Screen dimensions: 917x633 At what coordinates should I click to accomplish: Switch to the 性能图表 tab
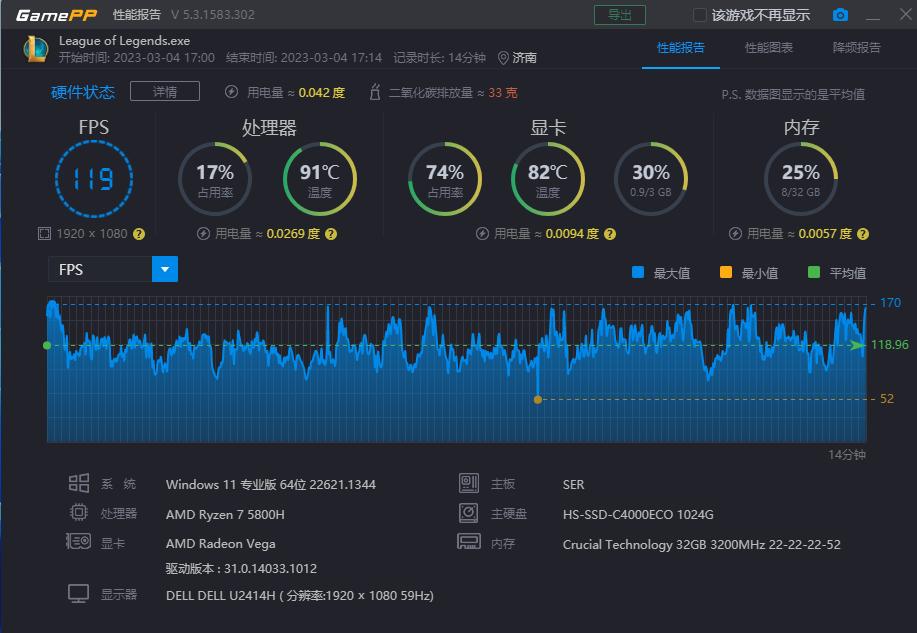click(768, 47)
